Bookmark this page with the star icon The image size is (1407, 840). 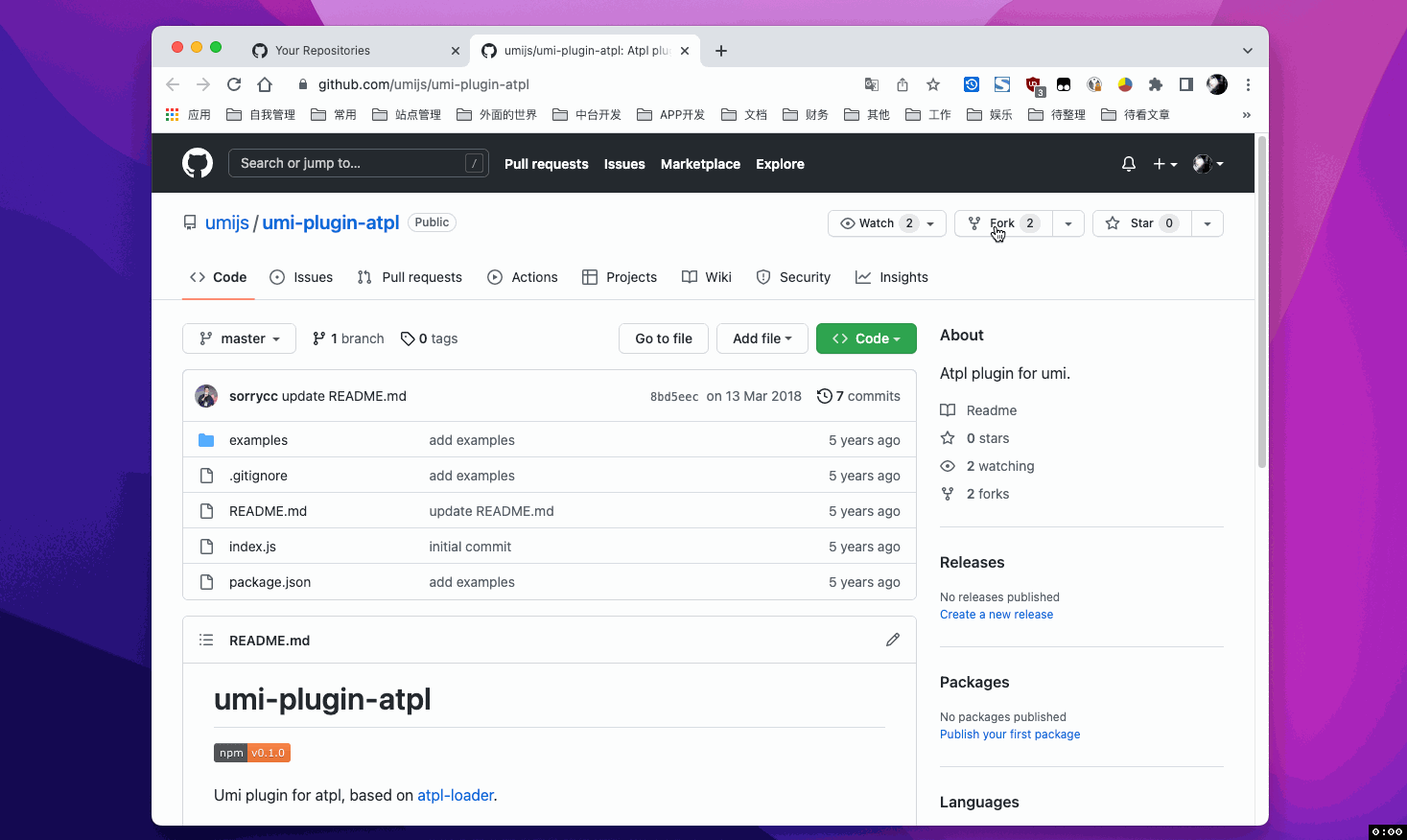pyautogui.click(x=933, y=84)
